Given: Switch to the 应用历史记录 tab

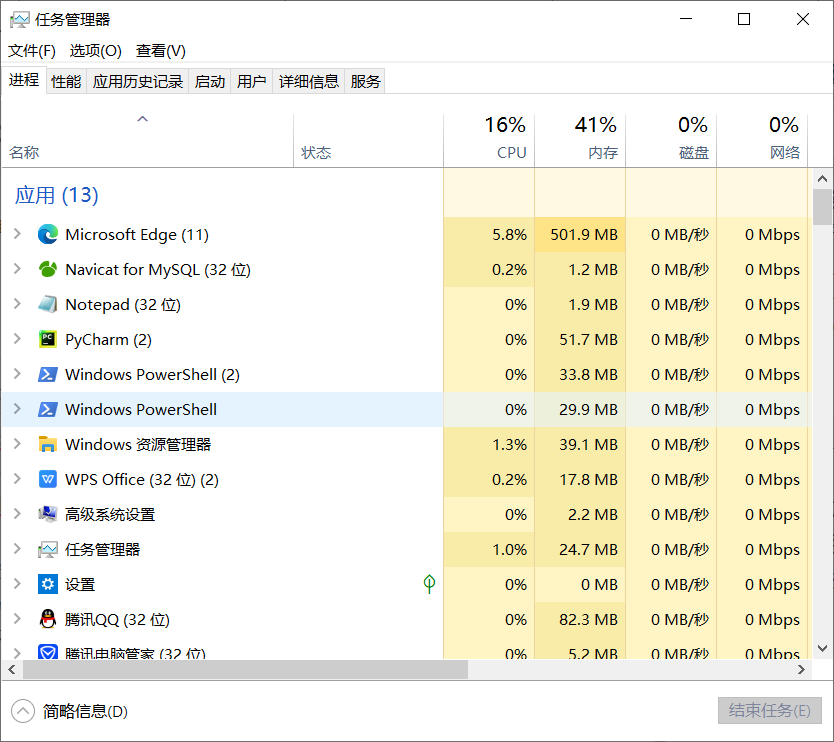Looking at the screenshot, I should 138,81.
